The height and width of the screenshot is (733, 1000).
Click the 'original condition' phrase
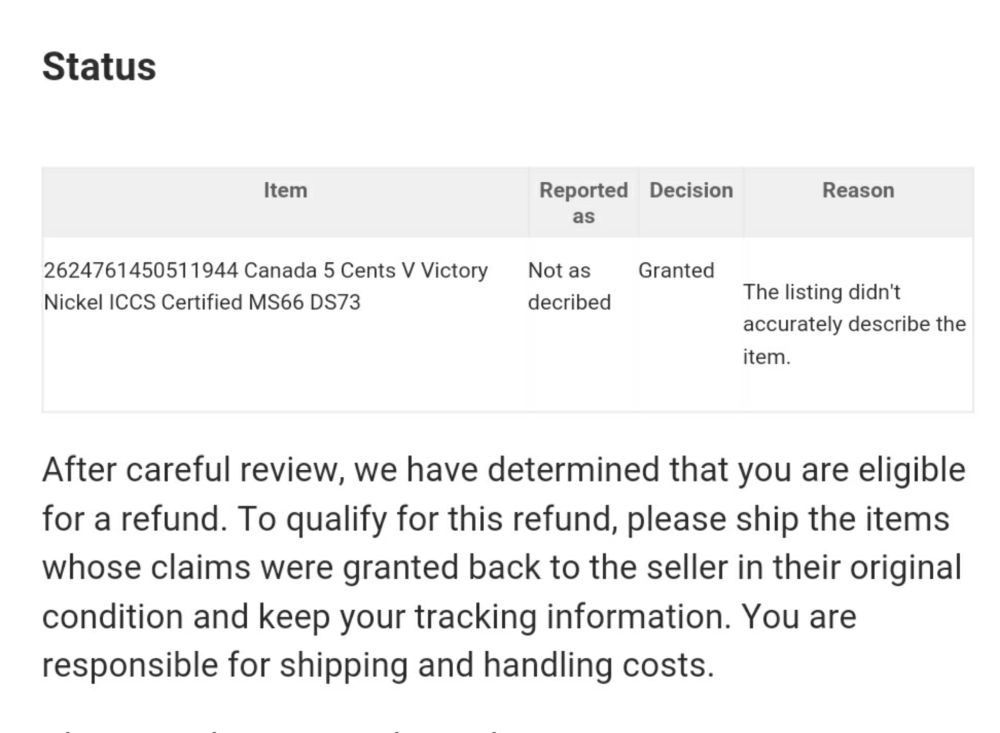(x=502, y=592)
